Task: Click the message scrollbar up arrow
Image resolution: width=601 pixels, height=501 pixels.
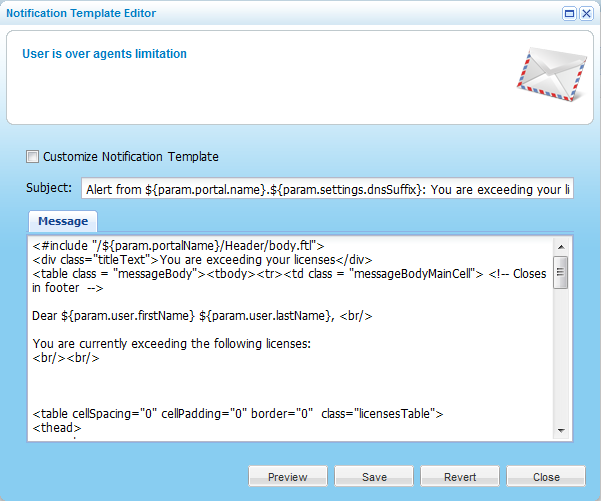Action: 561,247
